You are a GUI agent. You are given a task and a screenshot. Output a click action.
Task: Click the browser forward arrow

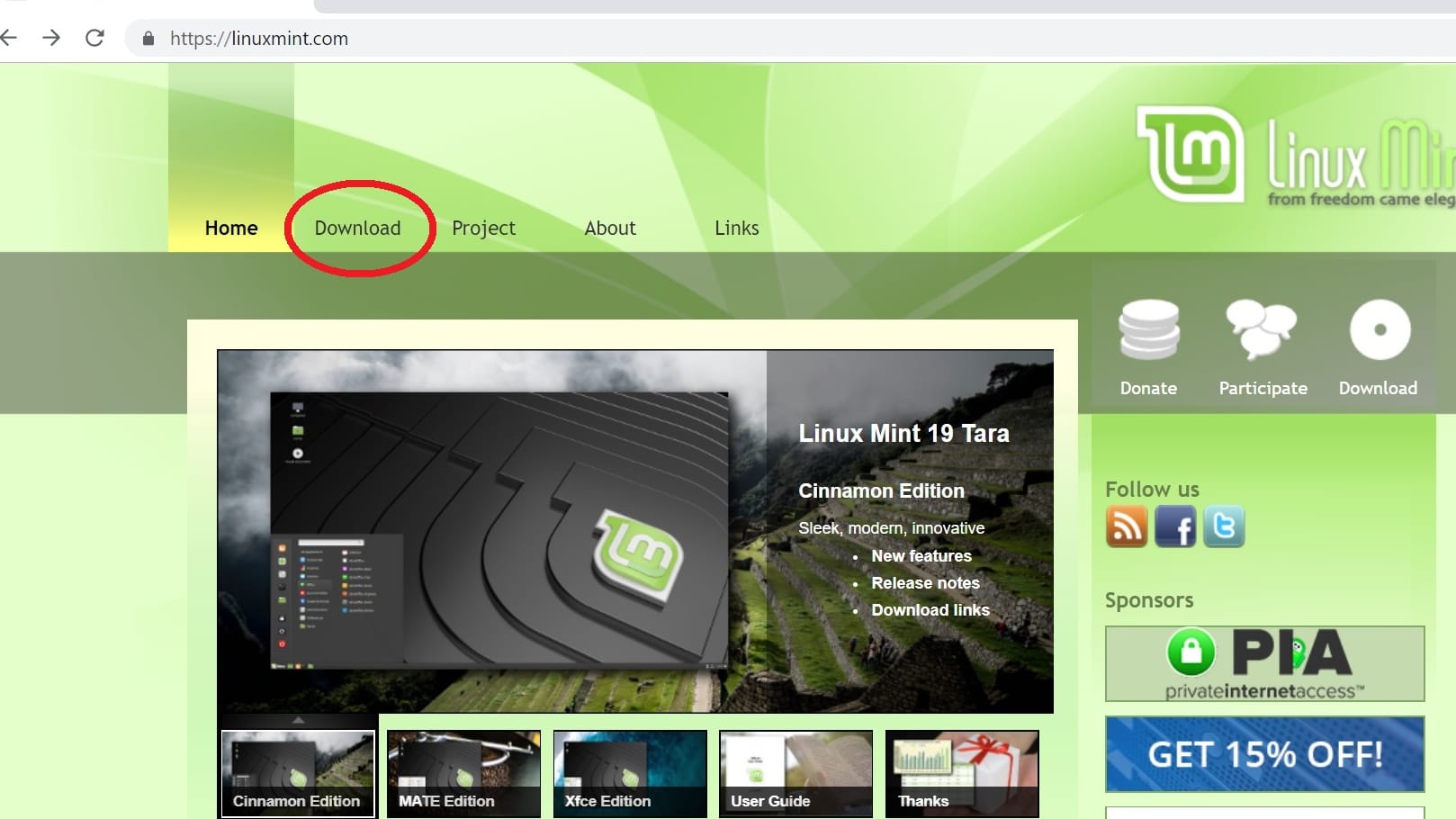(x=51, y=38)
